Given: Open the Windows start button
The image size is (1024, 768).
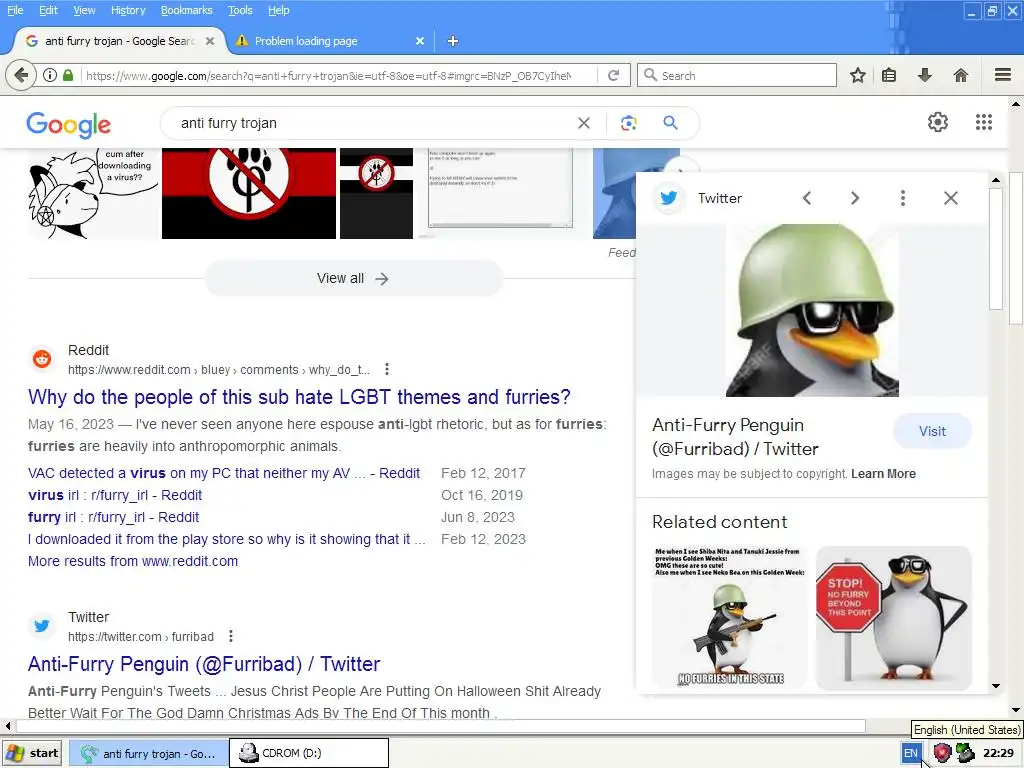Looking at the screenshot, I should pyautogui.click(x=33, y=753).
